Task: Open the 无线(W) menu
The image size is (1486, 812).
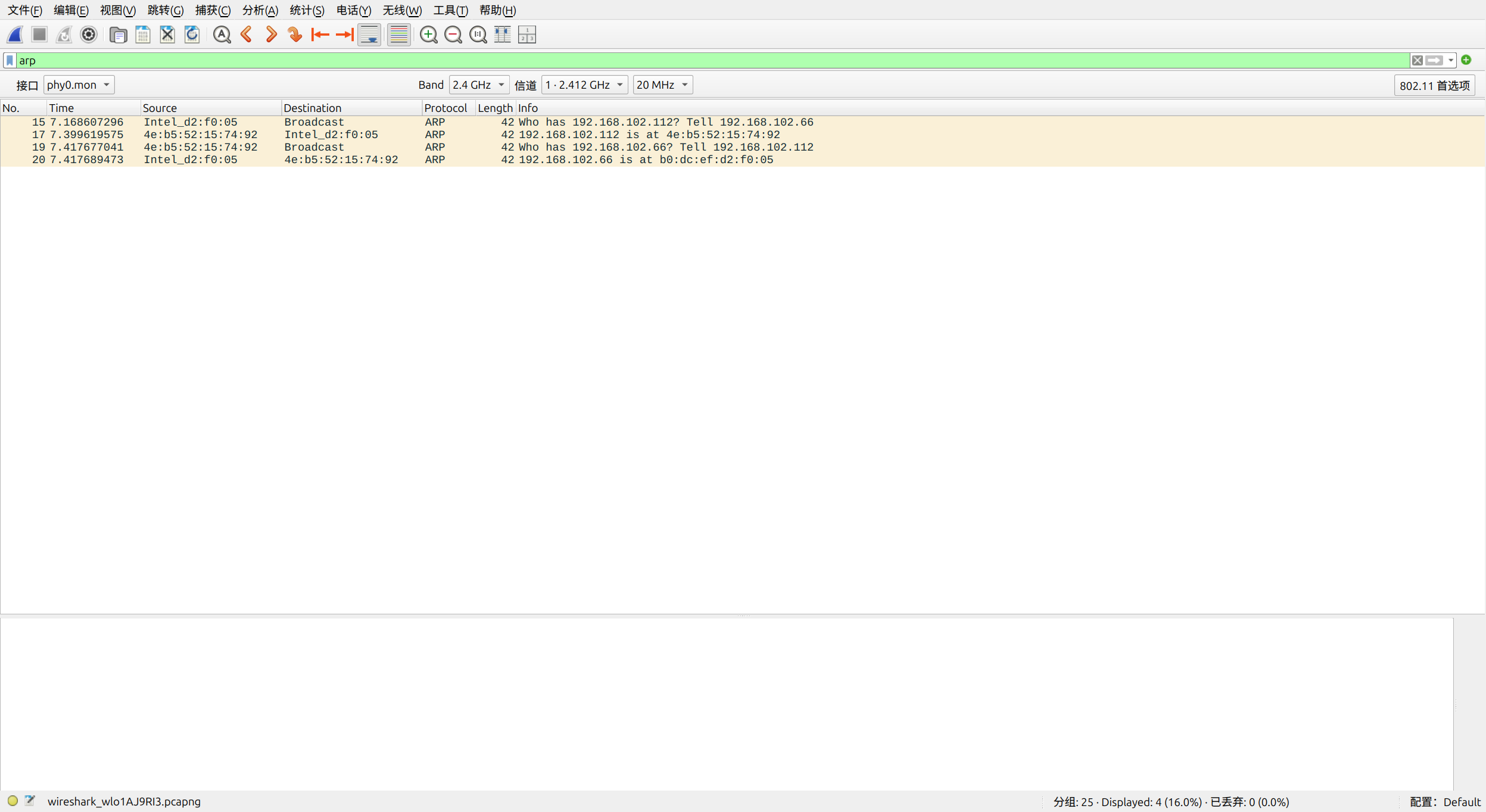Action: tap(402, 10)
